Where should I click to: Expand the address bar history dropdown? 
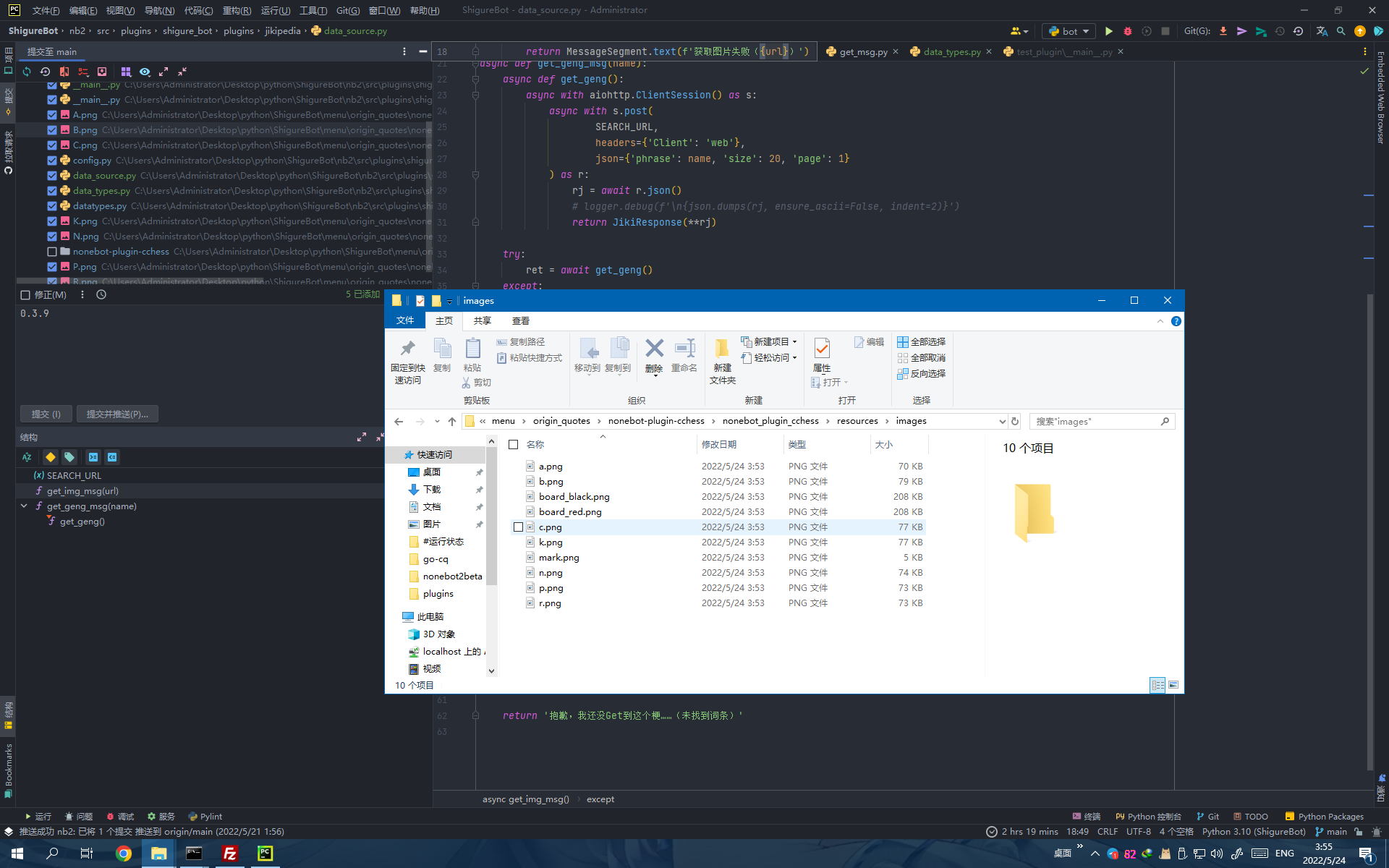point(1002,421)
